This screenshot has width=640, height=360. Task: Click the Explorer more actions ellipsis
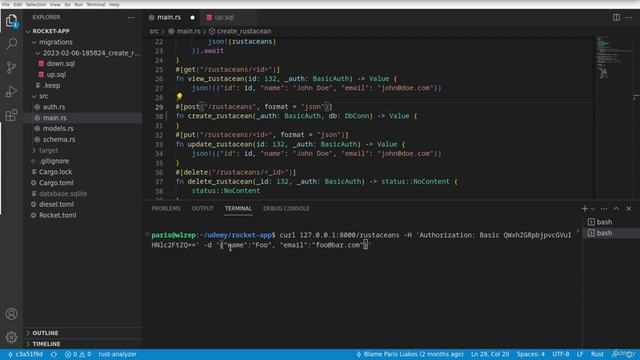pos(131,18)
